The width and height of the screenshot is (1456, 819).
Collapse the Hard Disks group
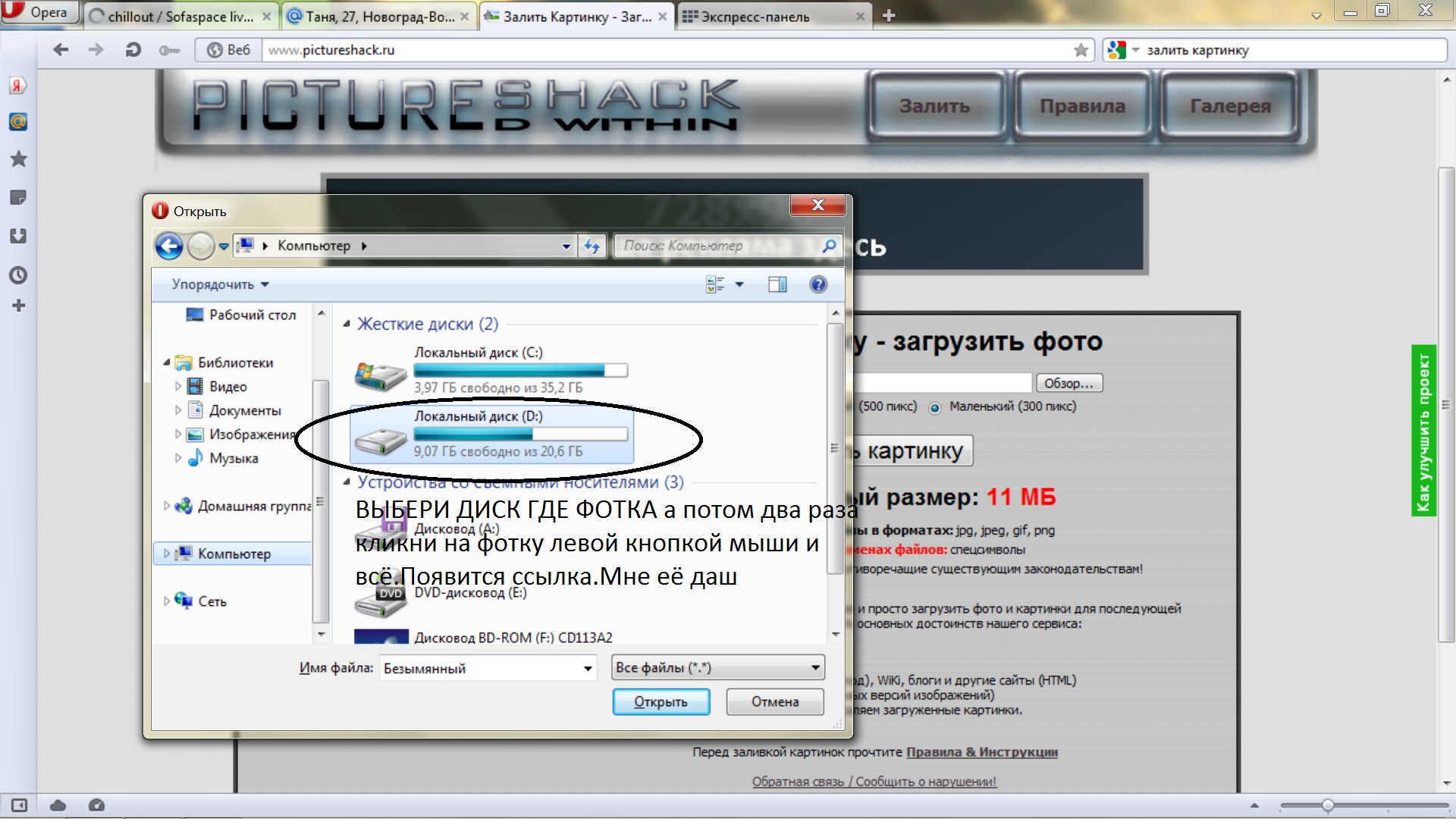(x=347, y=324)
